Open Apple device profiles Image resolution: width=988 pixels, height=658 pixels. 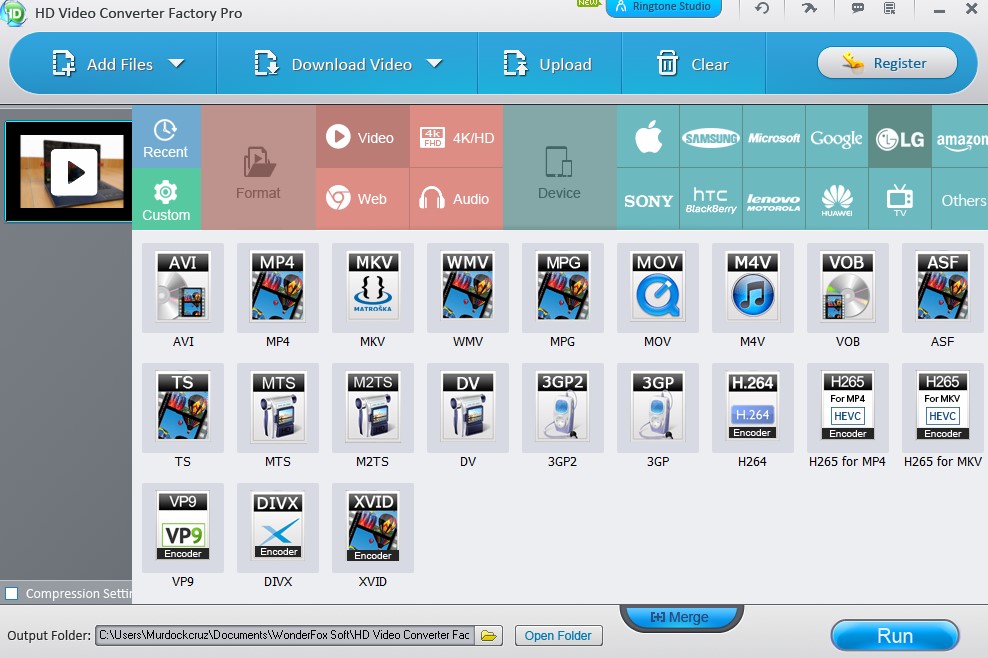(x=648, y=137)
